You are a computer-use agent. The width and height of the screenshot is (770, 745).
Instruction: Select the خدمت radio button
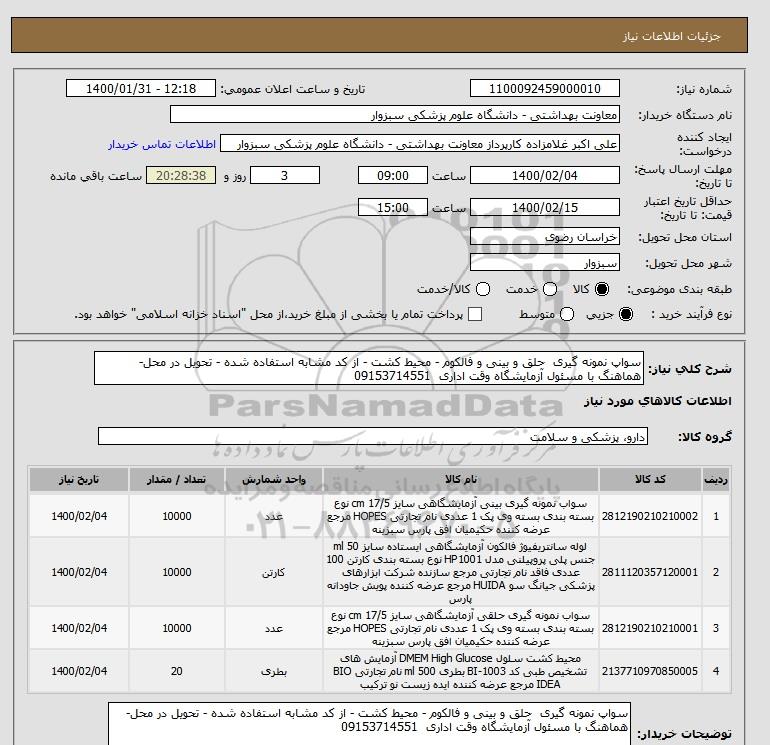point(550,289)
